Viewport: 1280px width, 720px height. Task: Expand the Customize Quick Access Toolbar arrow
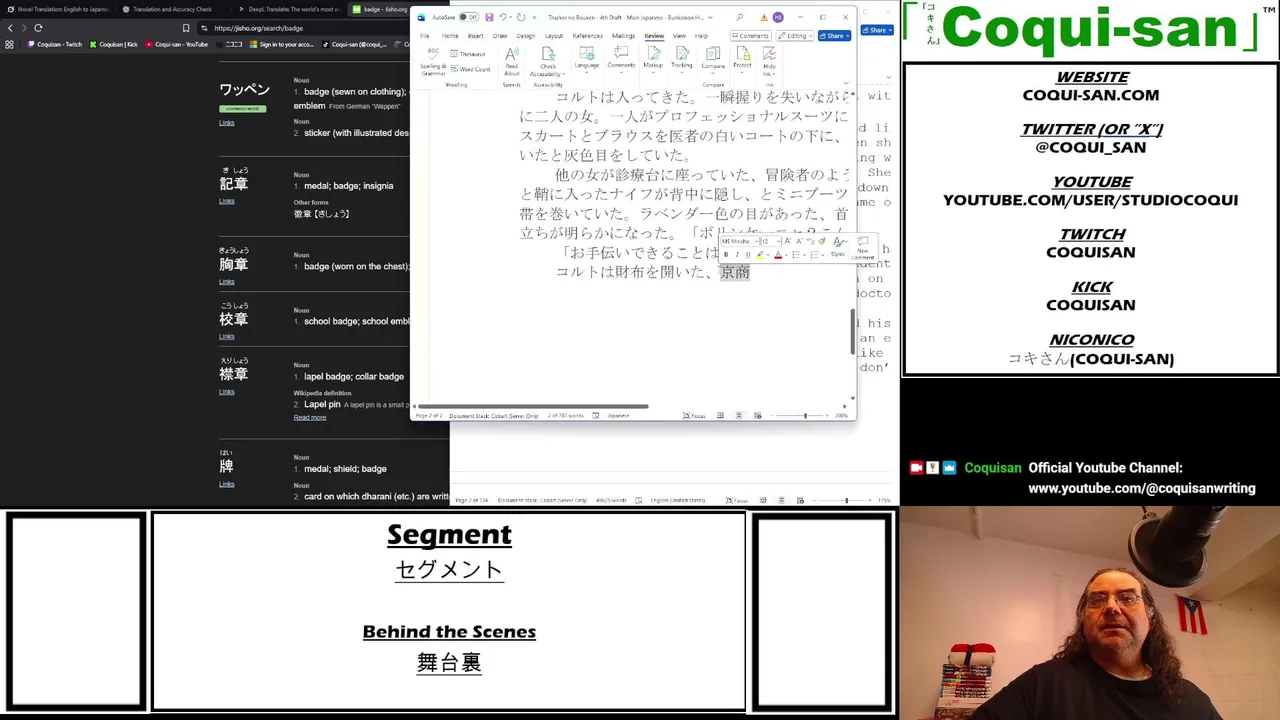534,17
